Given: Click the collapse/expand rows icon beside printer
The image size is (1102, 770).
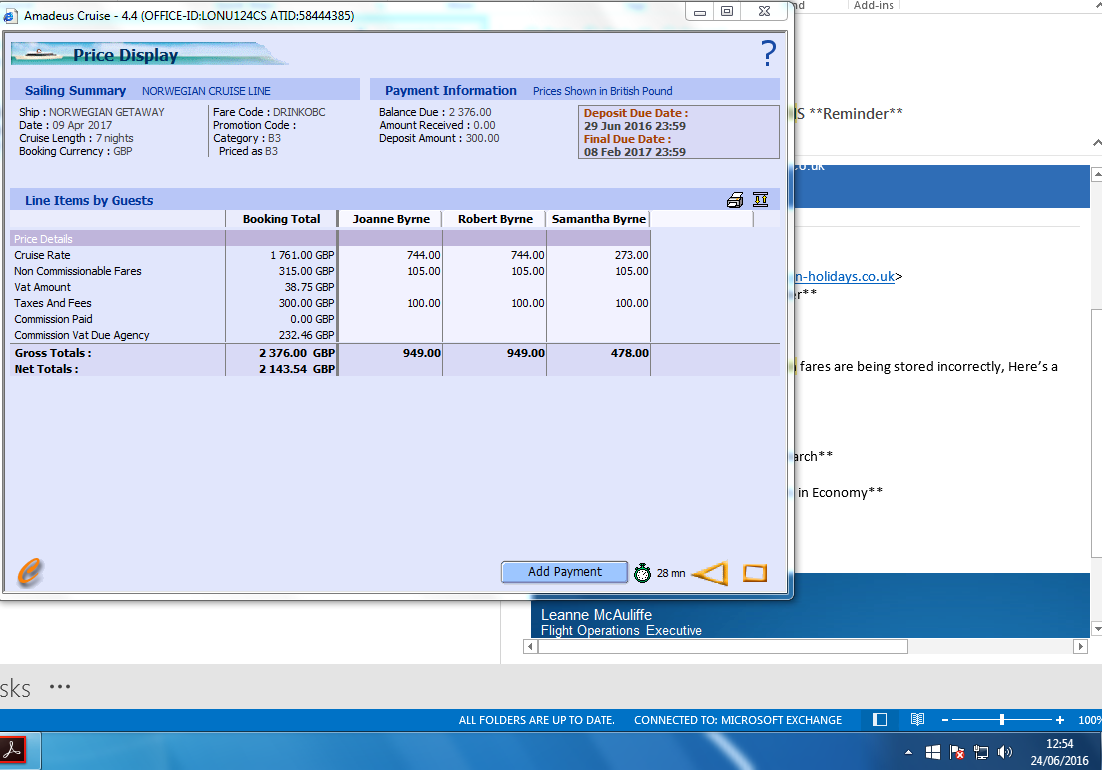Looking at the screenshot, I should (x=760, y=200).
